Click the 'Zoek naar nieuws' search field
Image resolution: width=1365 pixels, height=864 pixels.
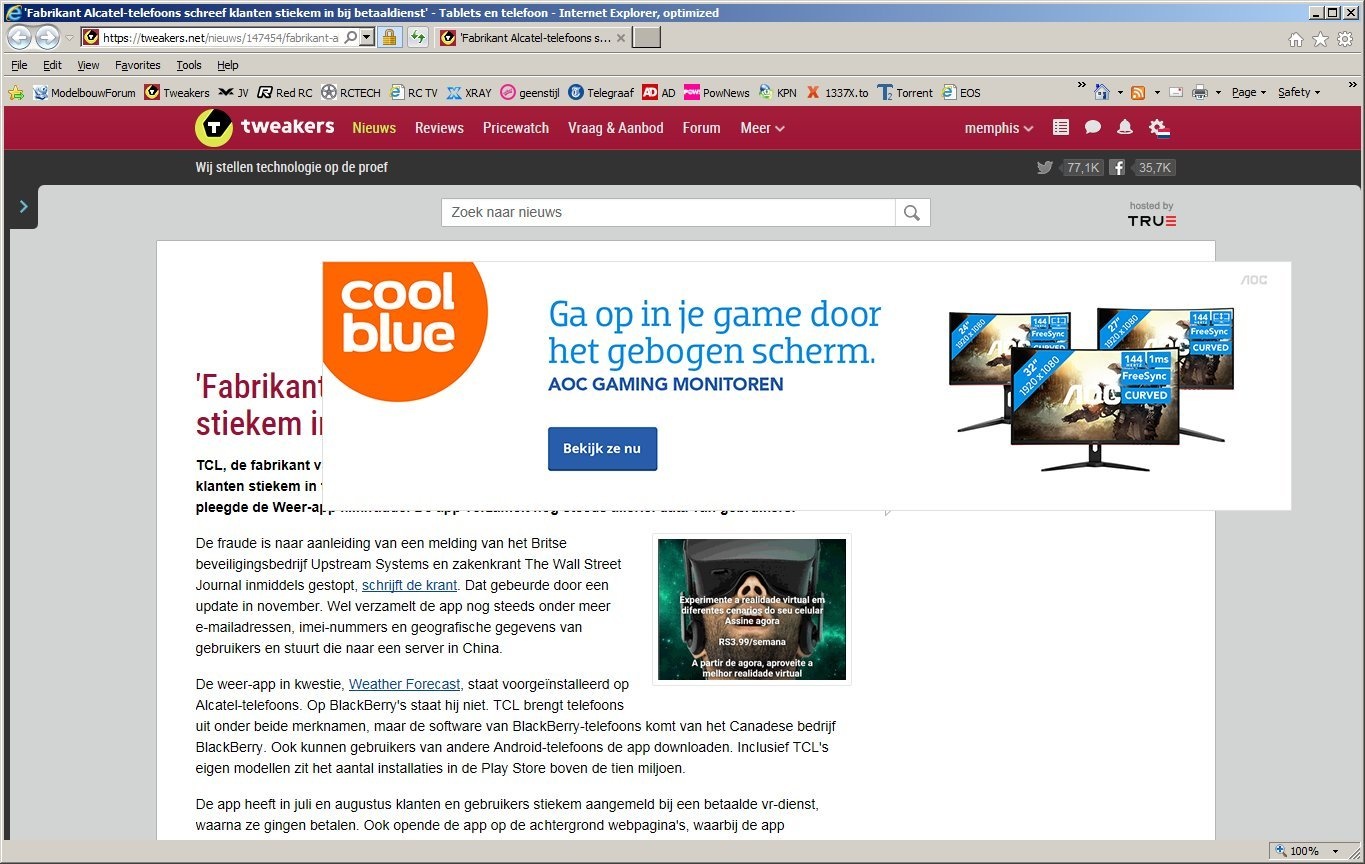[x=668, y=212]
